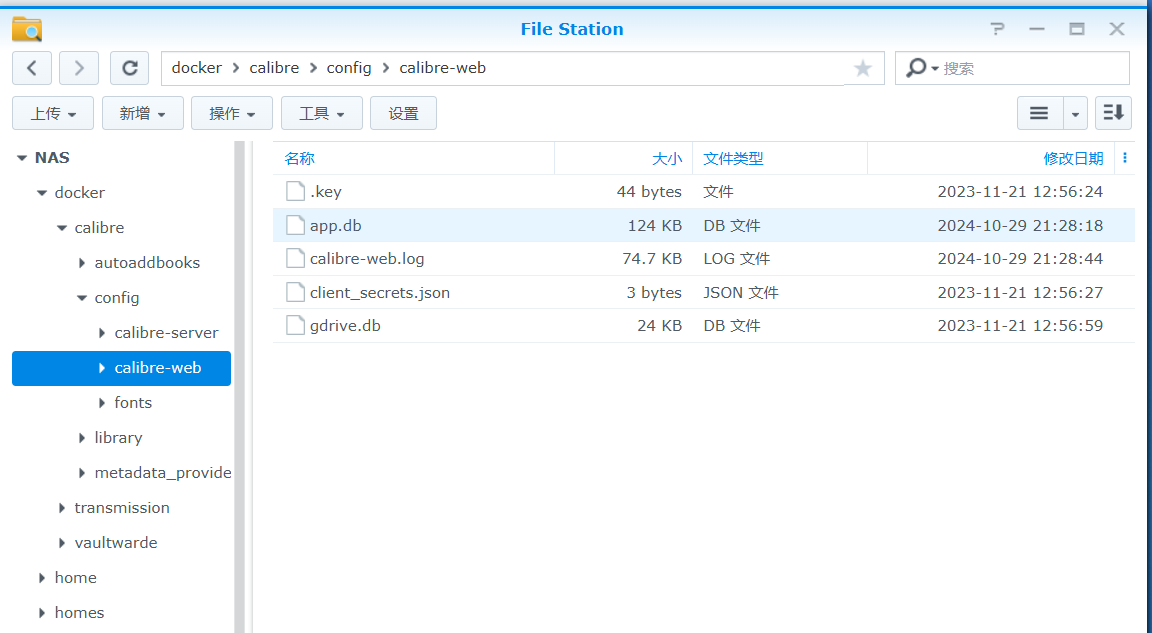Switch view mode using list icon
1152x633 pixels.
click(1038, 113)
